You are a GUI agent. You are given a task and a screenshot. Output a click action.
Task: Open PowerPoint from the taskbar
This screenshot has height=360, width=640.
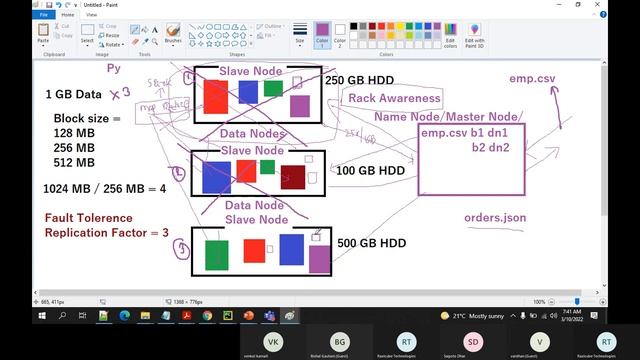pos(248,316)
